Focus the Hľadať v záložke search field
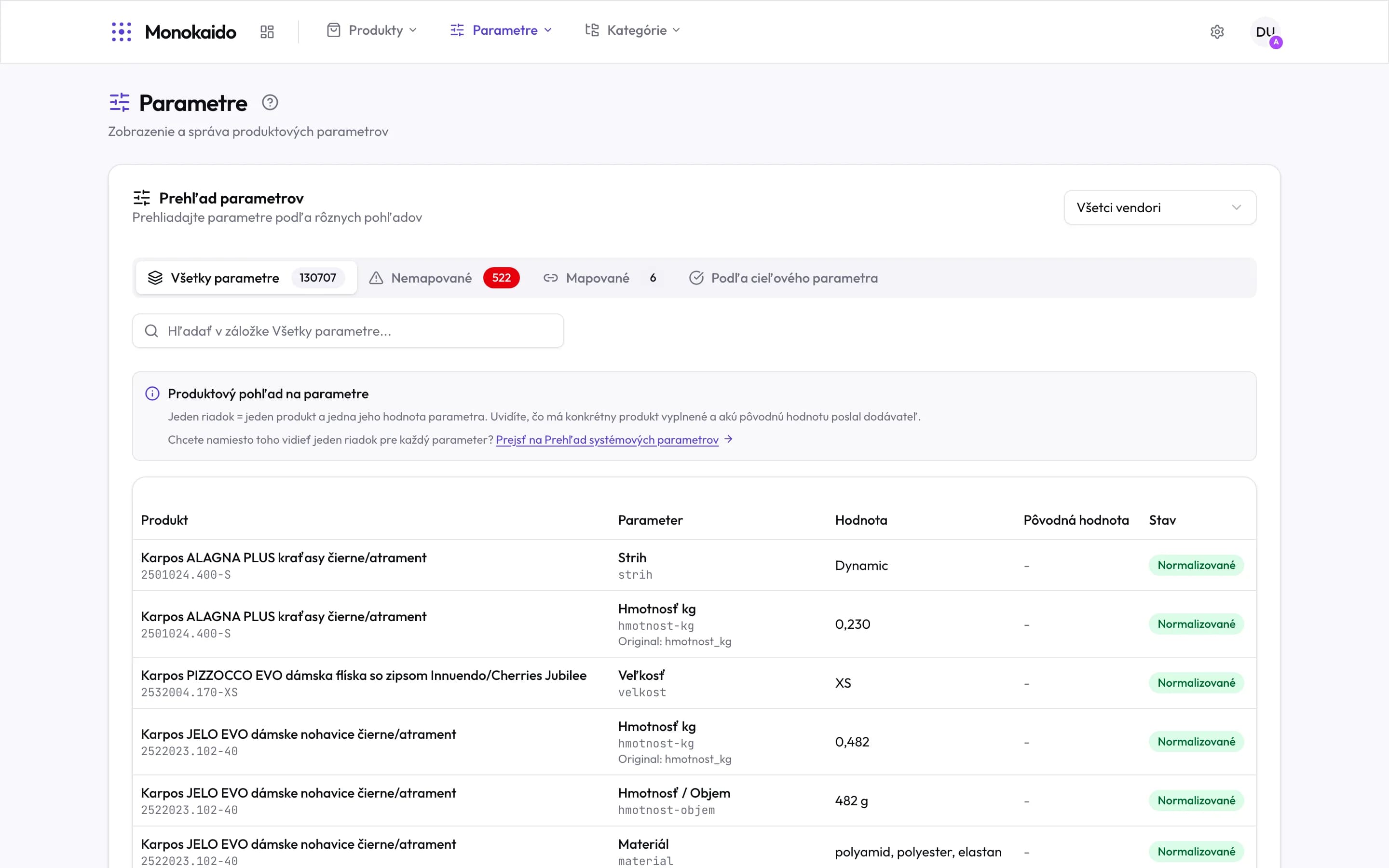The width and height of the screenshot is (1389, 868). 348,331
